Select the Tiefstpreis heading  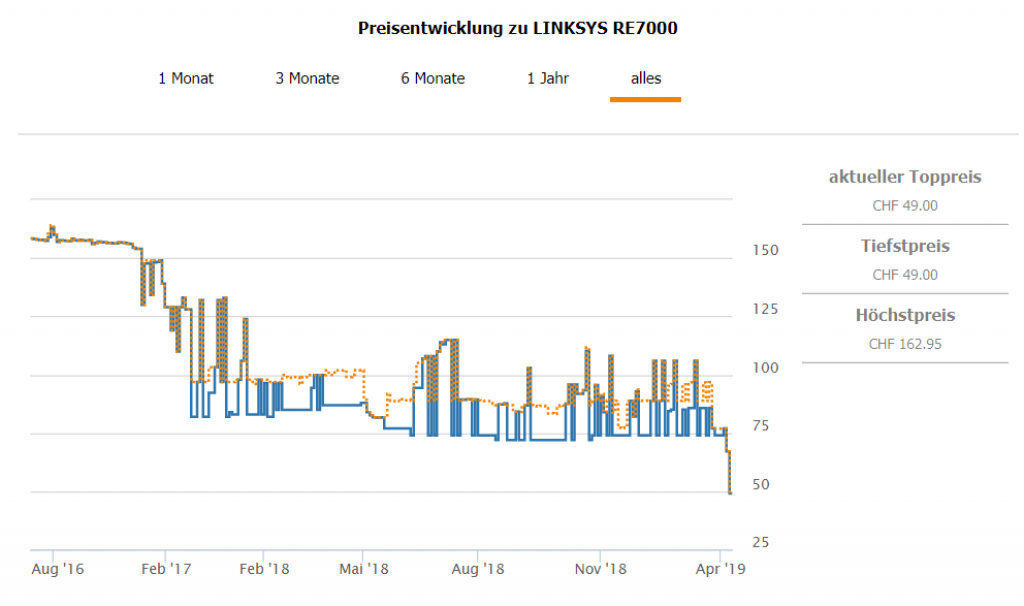pos(905,246)
